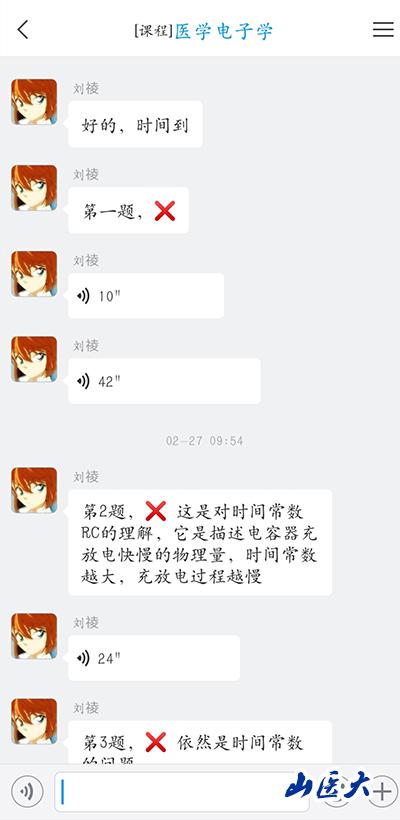The image size is (400, 820).
Task: Switch to voice input with speaker button
Action: (x=27, y=791)
